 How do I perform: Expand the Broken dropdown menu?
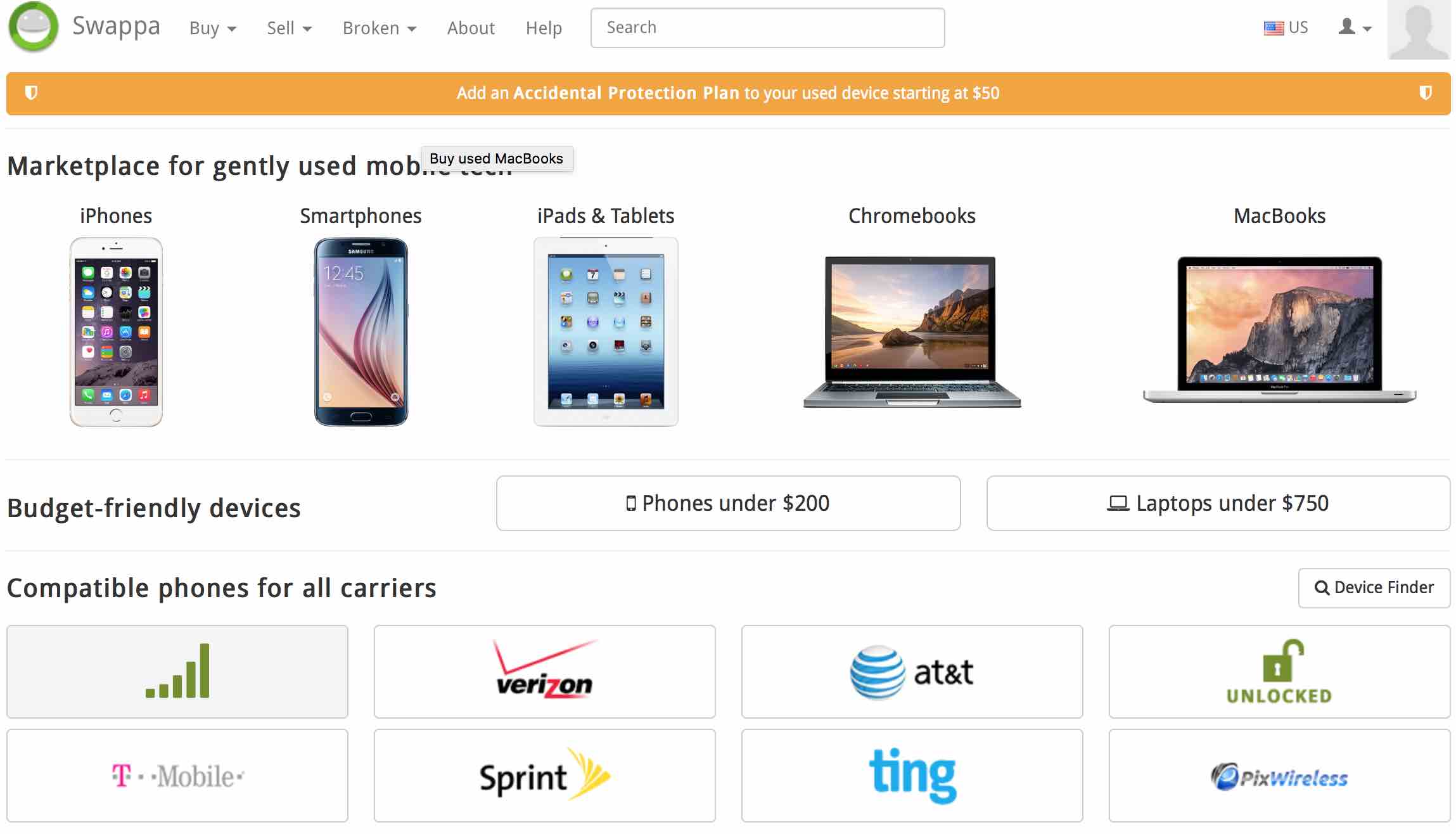[378, 28]
